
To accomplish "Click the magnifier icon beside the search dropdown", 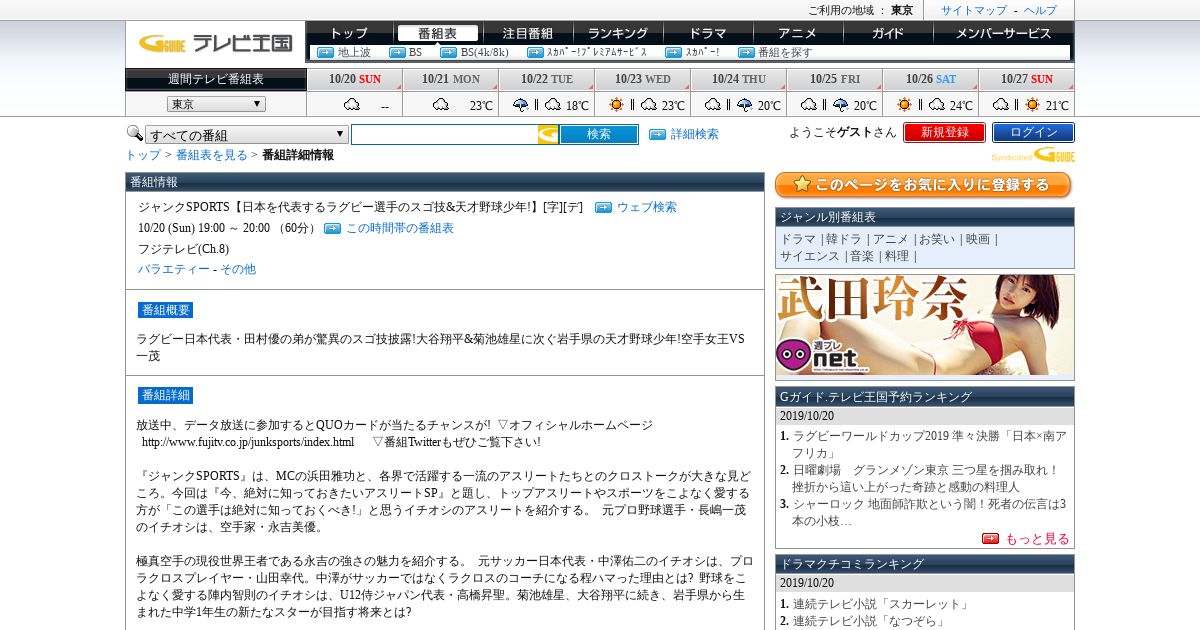I will pos(134,133).
